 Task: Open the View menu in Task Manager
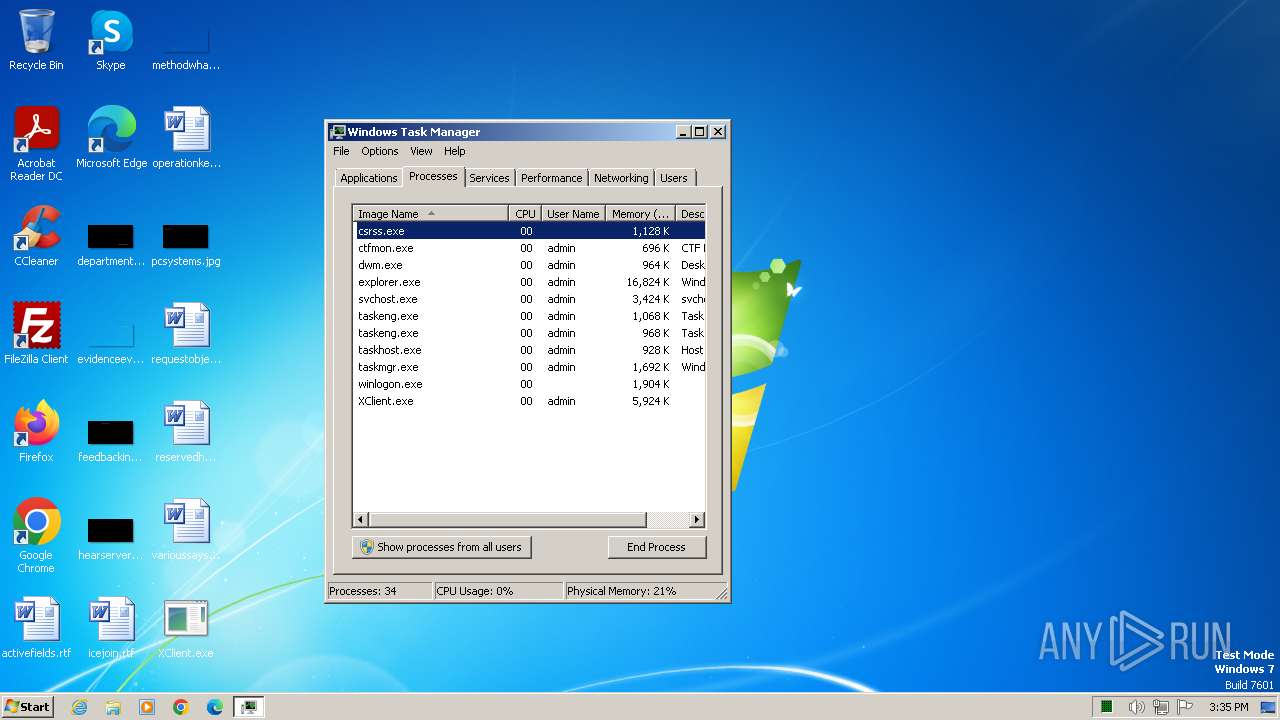[x=421, y=151]
